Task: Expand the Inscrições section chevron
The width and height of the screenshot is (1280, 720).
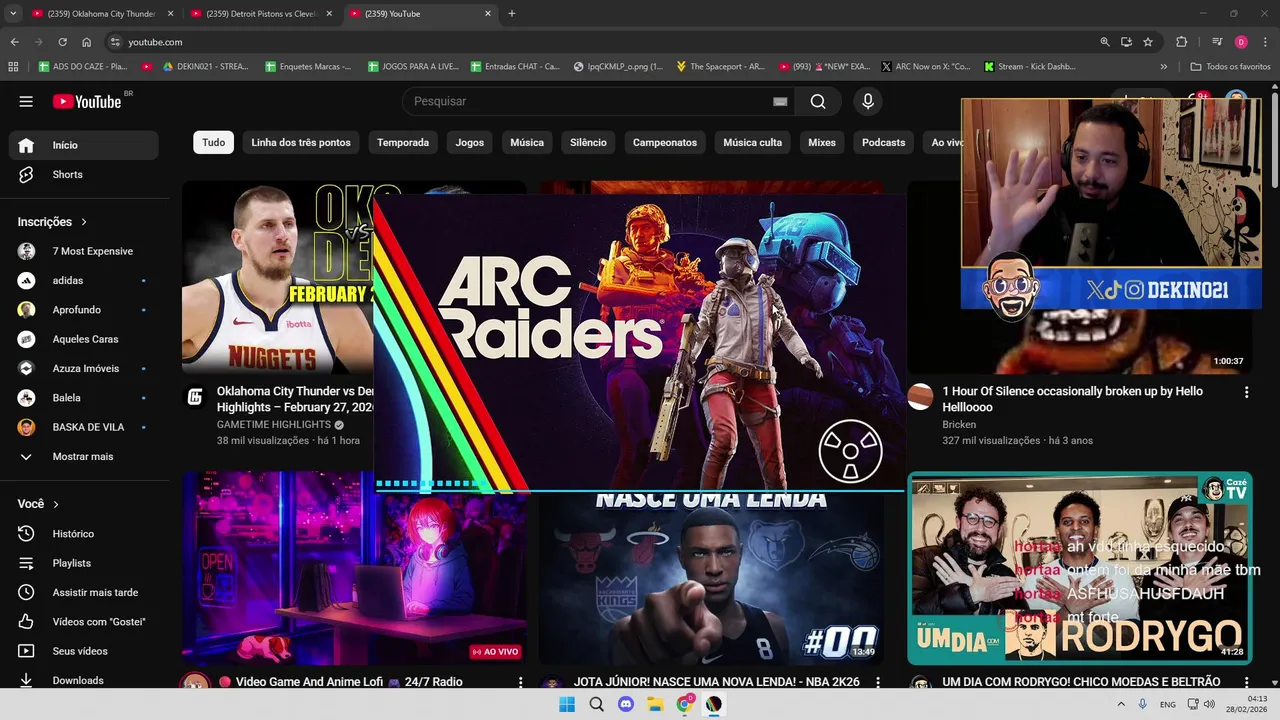Action: tap(84, 222)
